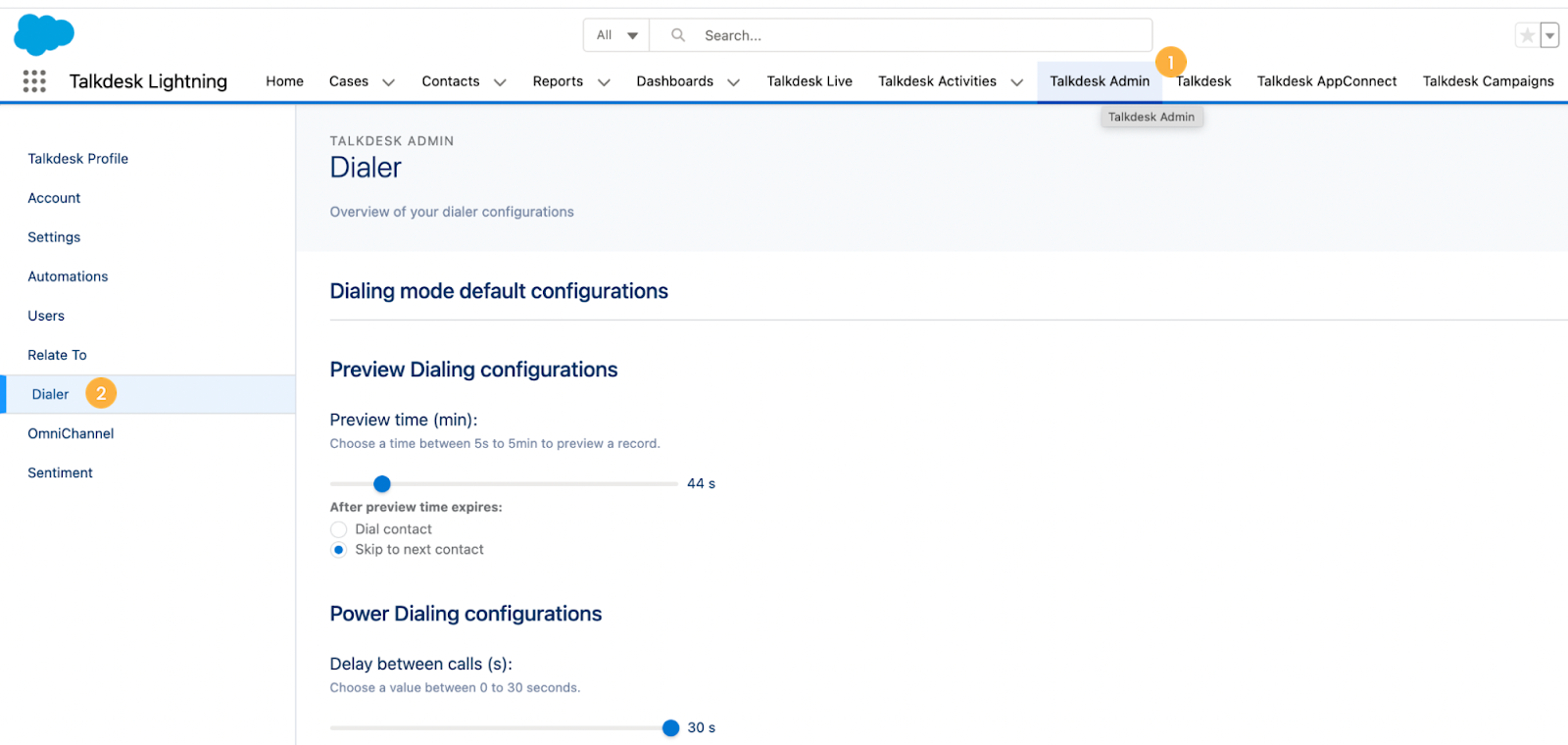
Task: Open the Talkdesk tab
Action: click(x=1203, y=81)
